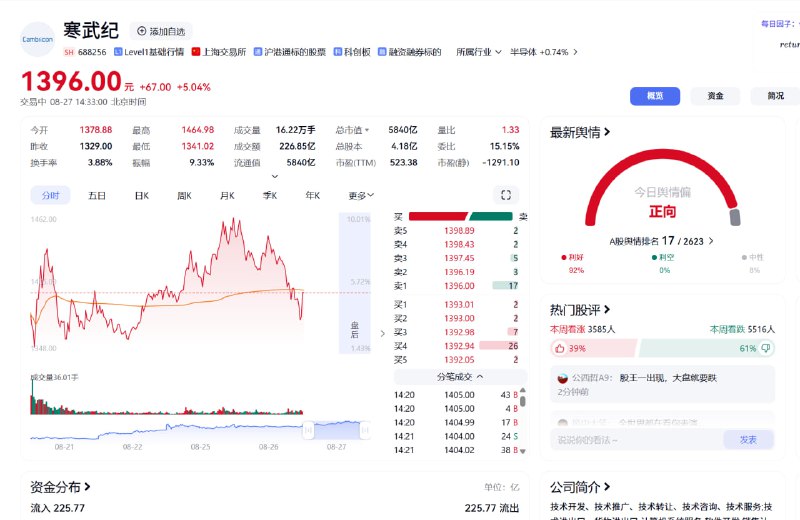Click the 沪港通标的股票 tag
800x520 pixels.
coord(290,52)
